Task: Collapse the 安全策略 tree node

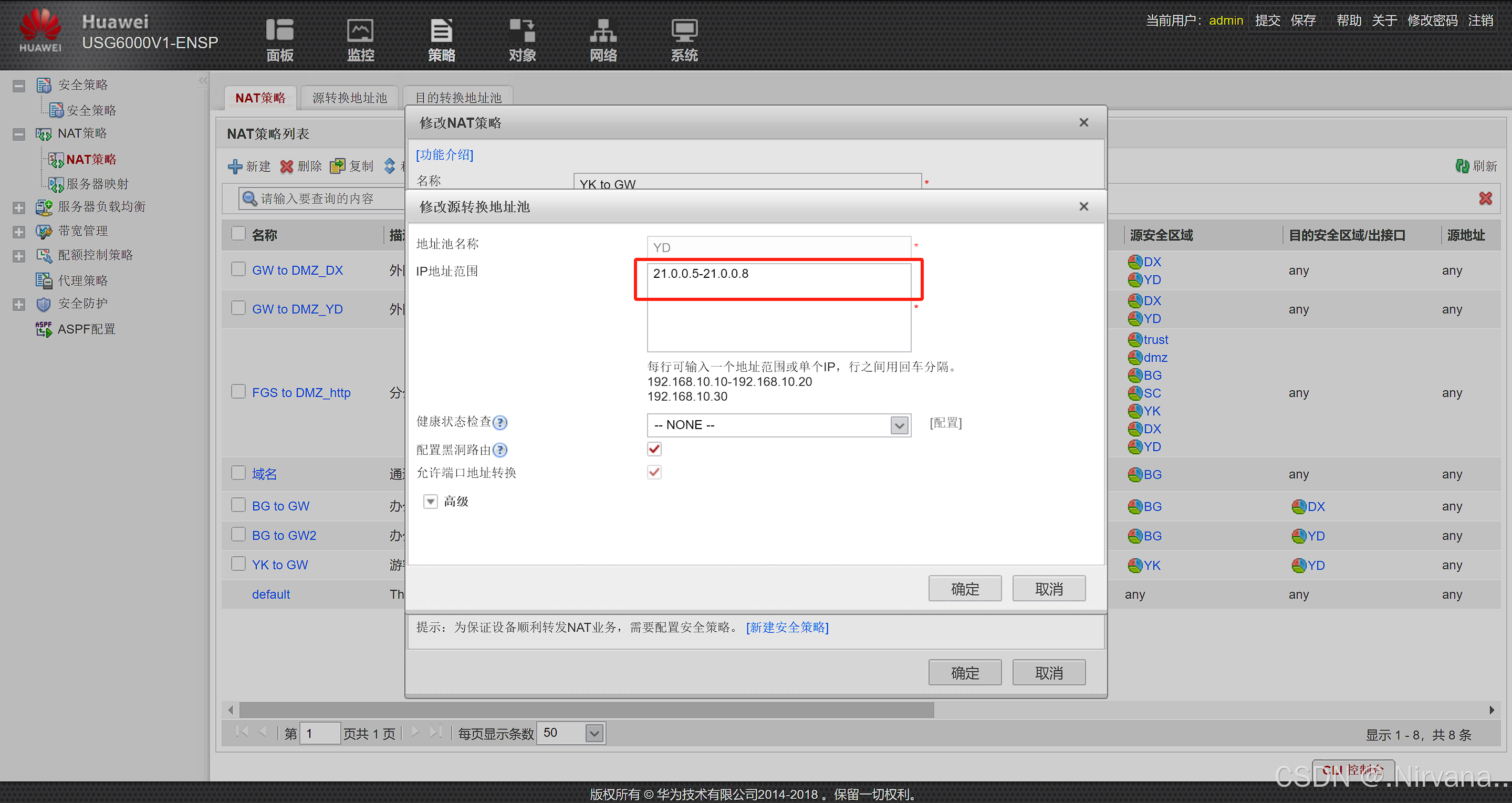Action: click(x=19, y=86)
